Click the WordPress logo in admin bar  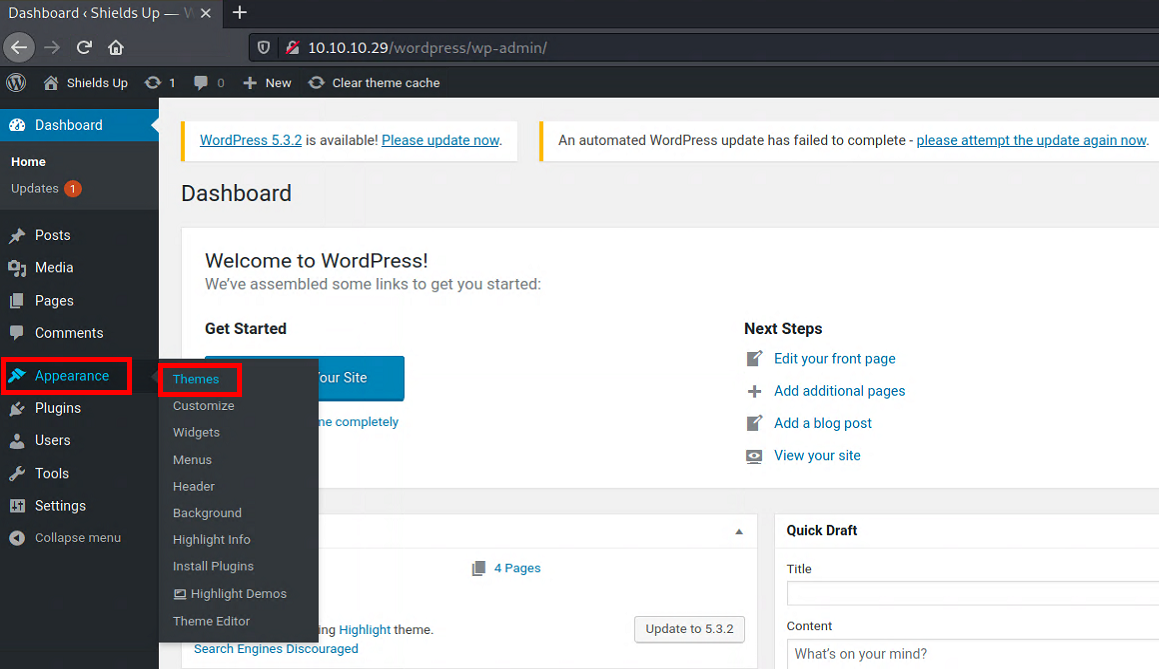[x=16, y=83]
